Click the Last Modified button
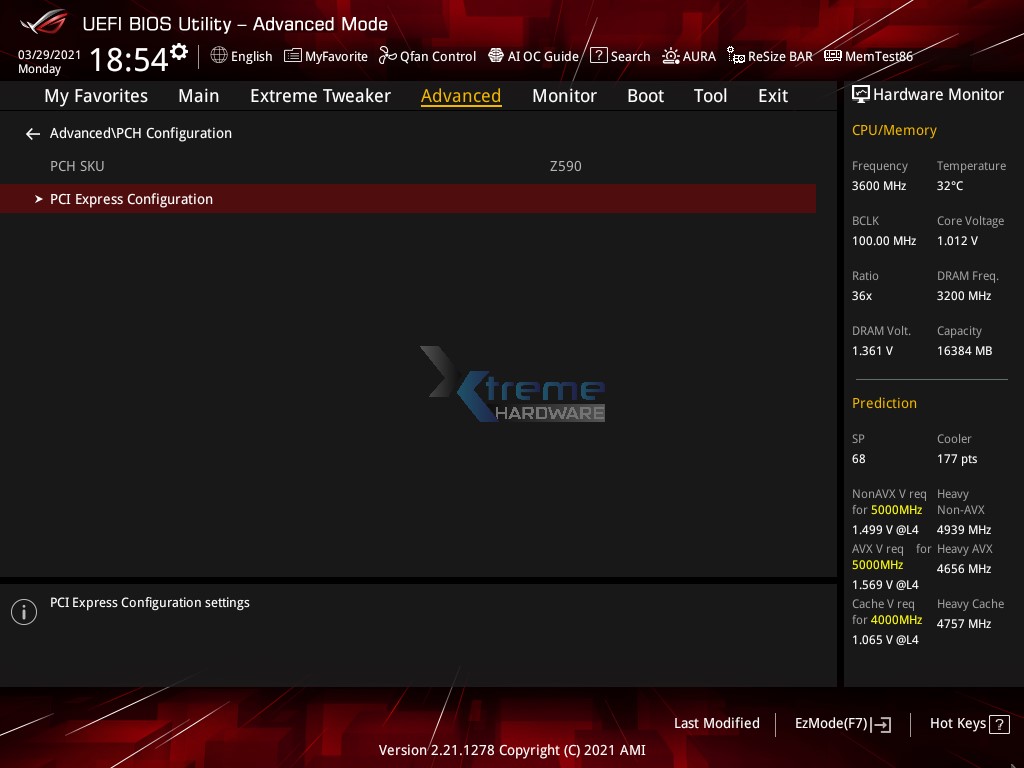The height and width of the screenshot is (768, 1024). 717,723
